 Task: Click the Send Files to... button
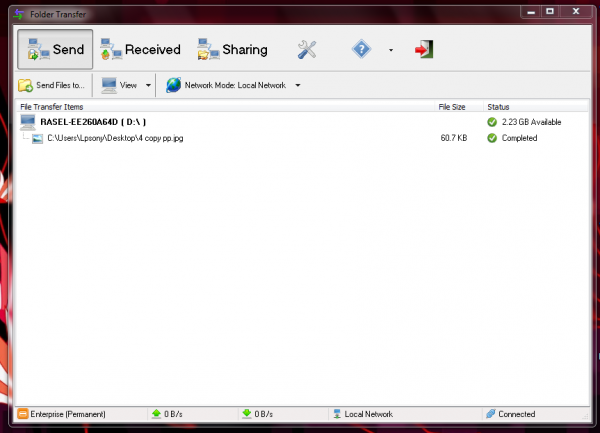tap(51, 85)
